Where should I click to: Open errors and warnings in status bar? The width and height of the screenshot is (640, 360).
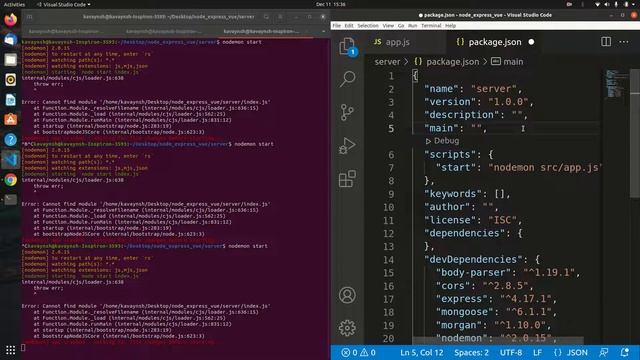(x=358, y=352)
